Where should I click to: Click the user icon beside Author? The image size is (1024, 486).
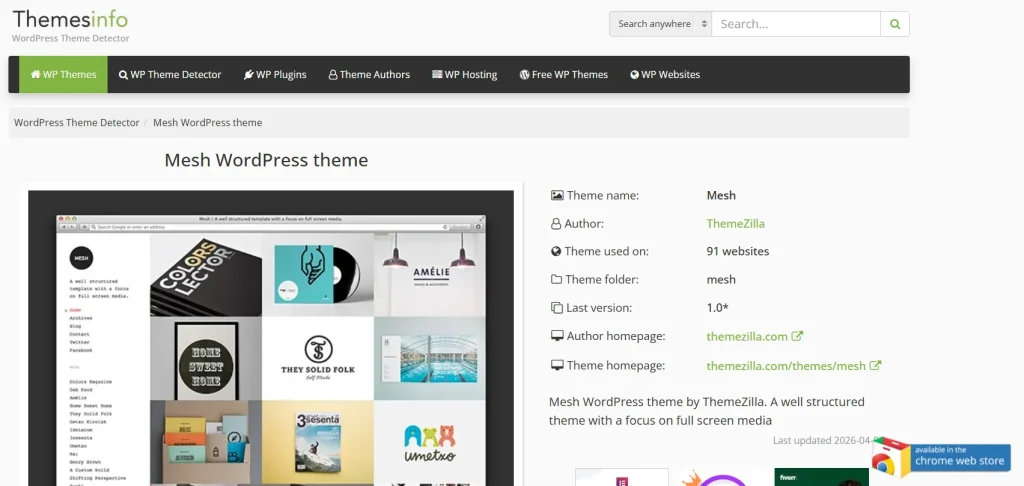coord(556,224)
